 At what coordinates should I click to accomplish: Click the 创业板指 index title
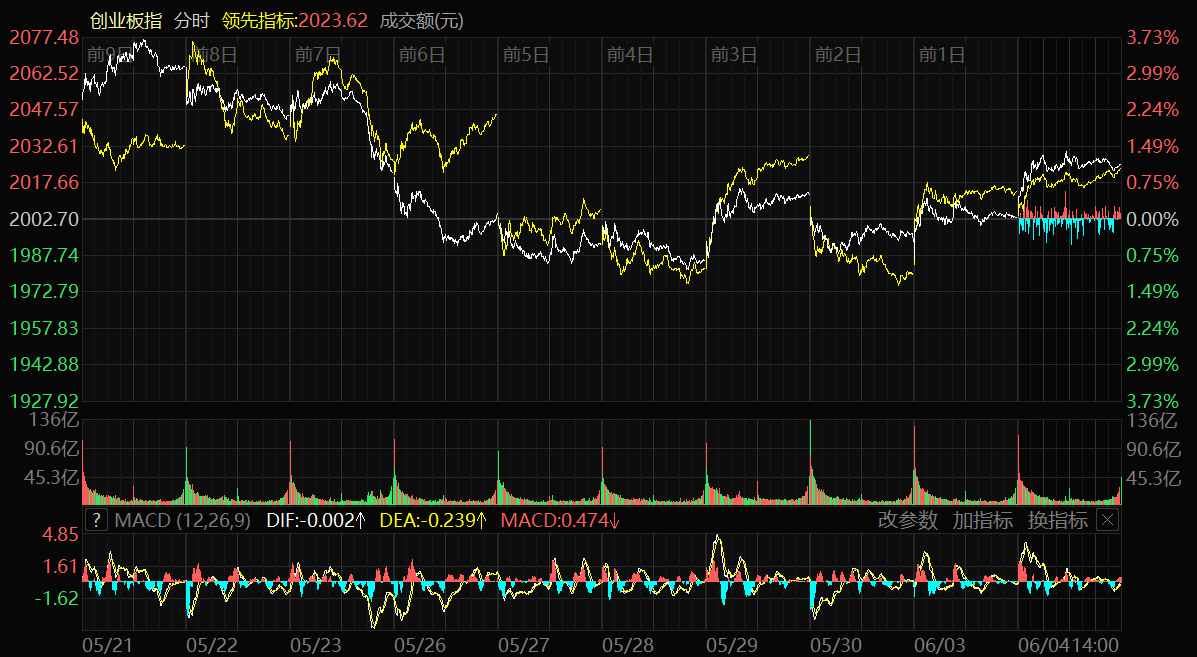click(x=126, y=21)
